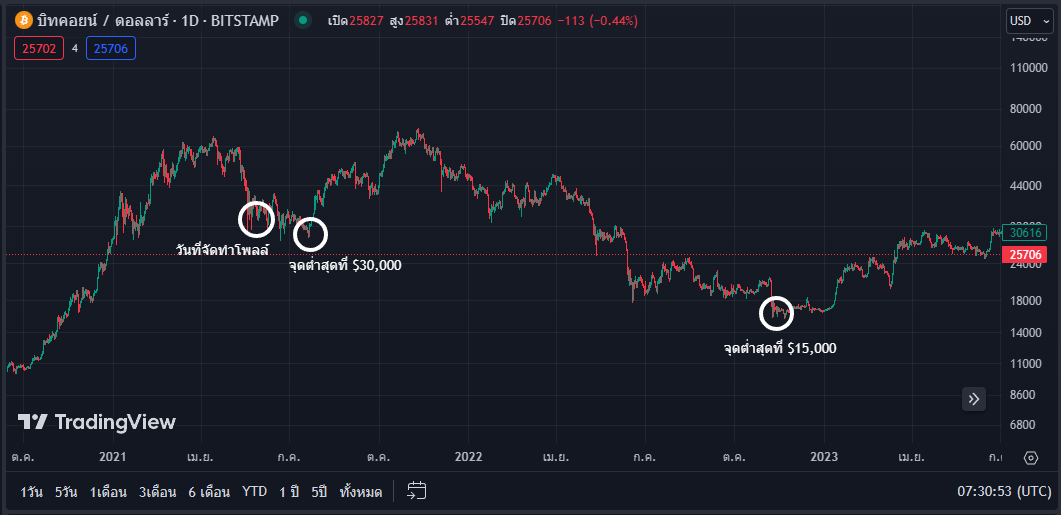
Task: Click the 110000 price axis label
Action: tap(1027, 68)
